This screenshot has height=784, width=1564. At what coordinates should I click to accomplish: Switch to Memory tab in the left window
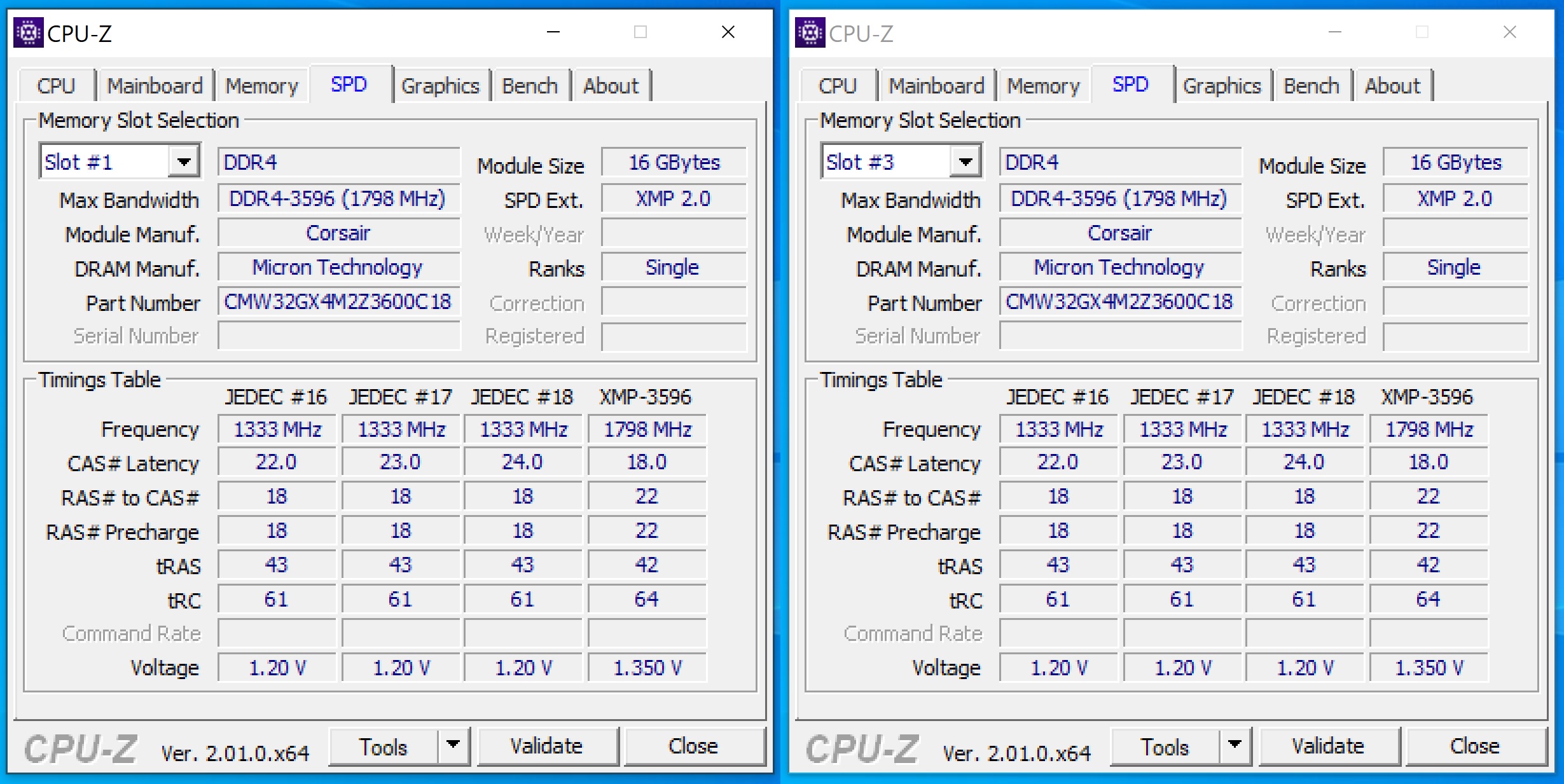[261, 86]
